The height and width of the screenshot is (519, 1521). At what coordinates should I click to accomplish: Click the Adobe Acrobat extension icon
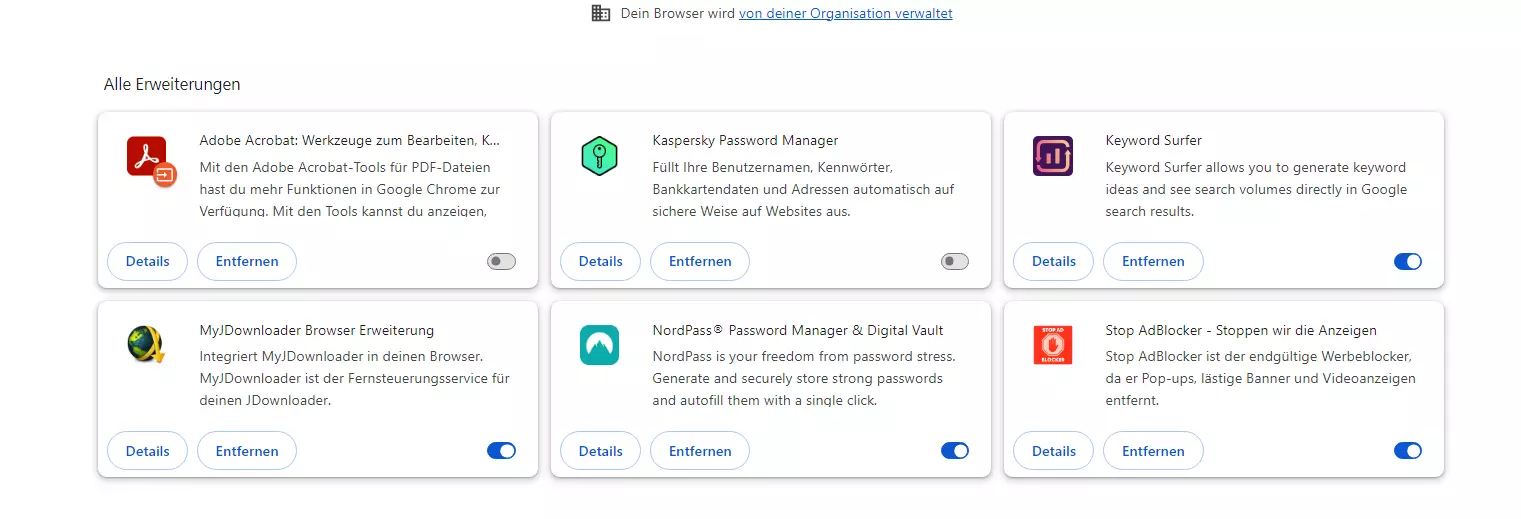point(151,161)
